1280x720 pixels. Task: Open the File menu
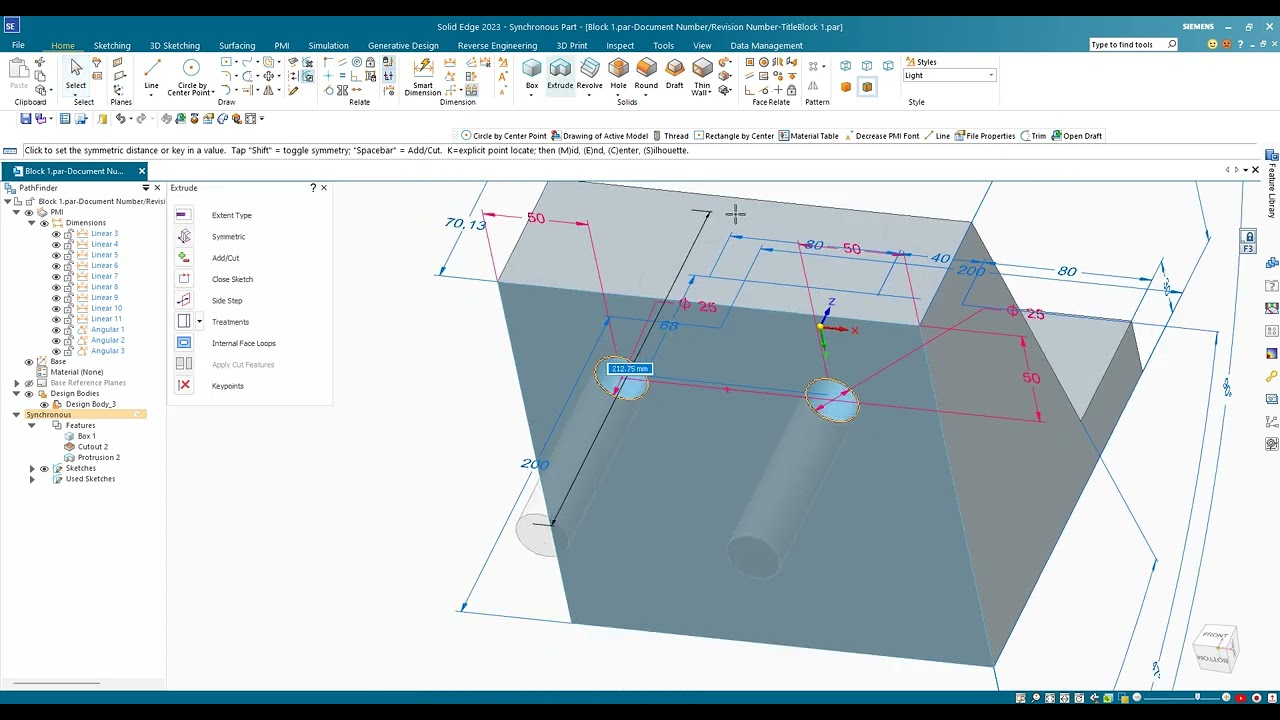(x=18, y=45)
